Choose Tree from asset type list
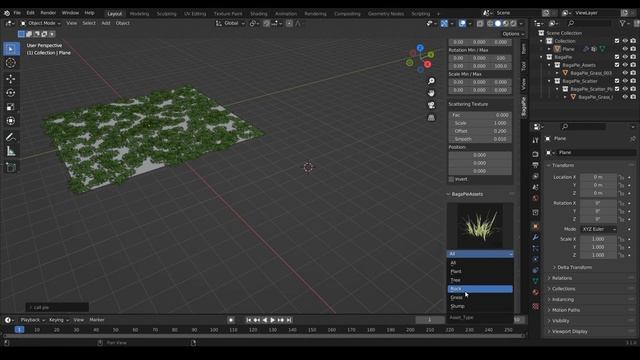640x360 pixels. (480, 280)
